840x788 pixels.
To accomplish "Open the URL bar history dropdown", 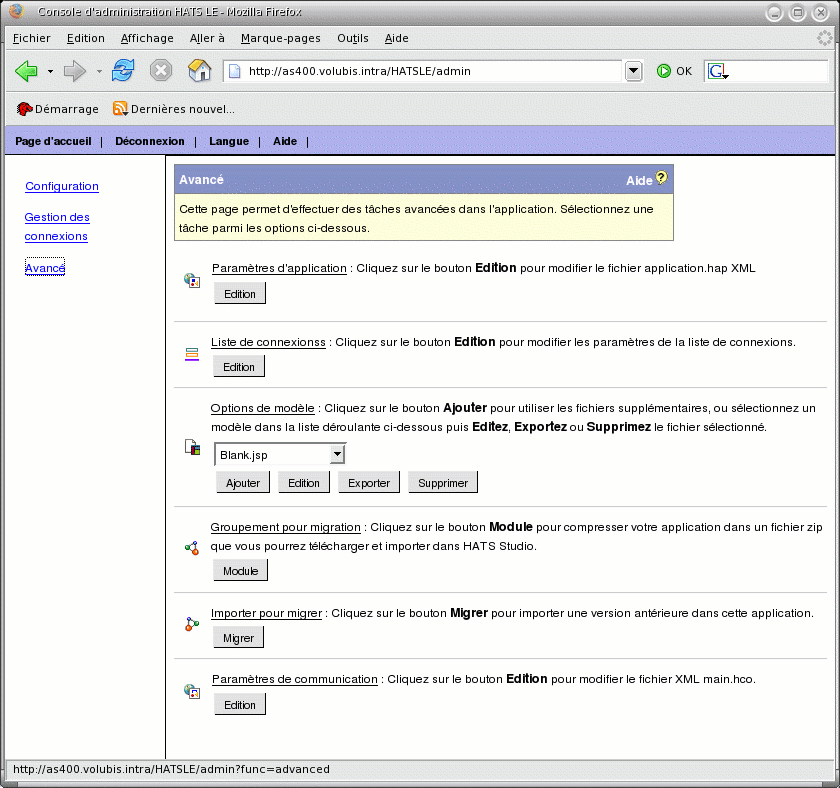I will 633,71.
